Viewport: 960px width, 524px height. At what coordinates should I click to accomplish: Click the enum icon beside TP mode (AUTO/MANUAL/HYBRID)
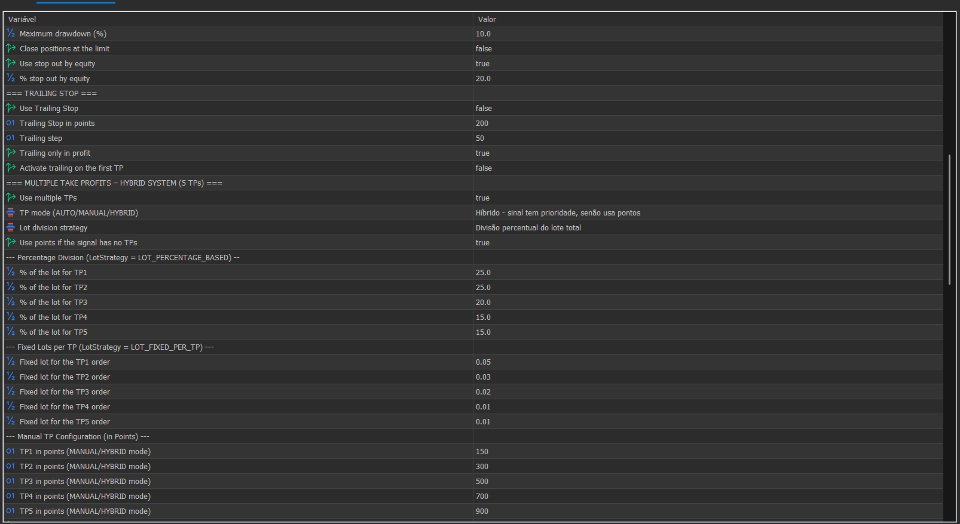(10, 212)
